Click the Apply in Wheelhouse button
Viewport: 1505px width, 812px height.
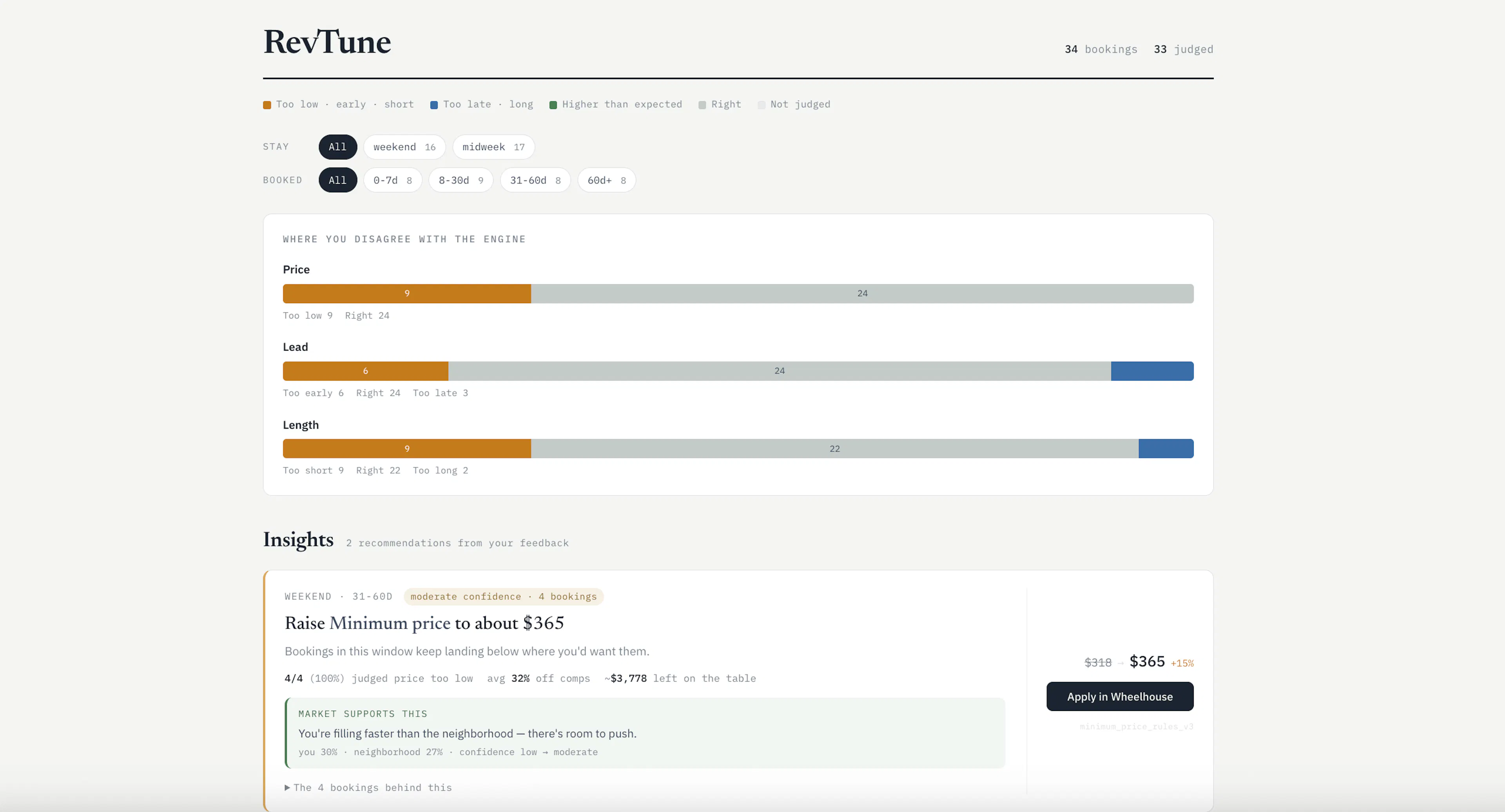coord(1119,696)
